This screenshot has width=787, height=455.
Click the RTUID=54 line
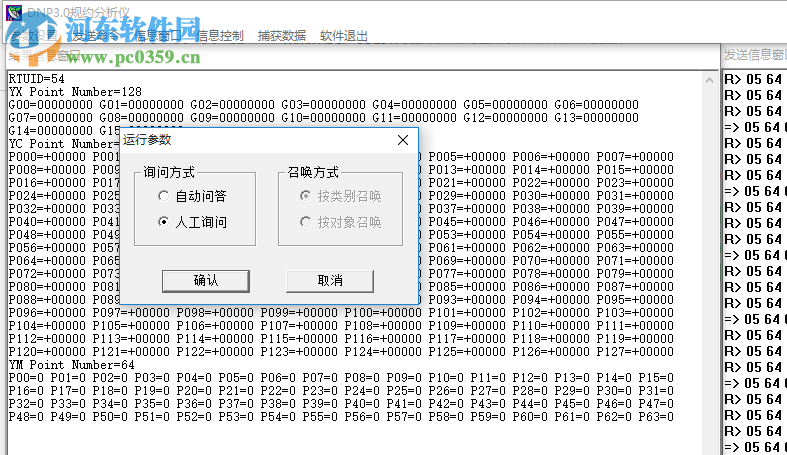[37, 79]
